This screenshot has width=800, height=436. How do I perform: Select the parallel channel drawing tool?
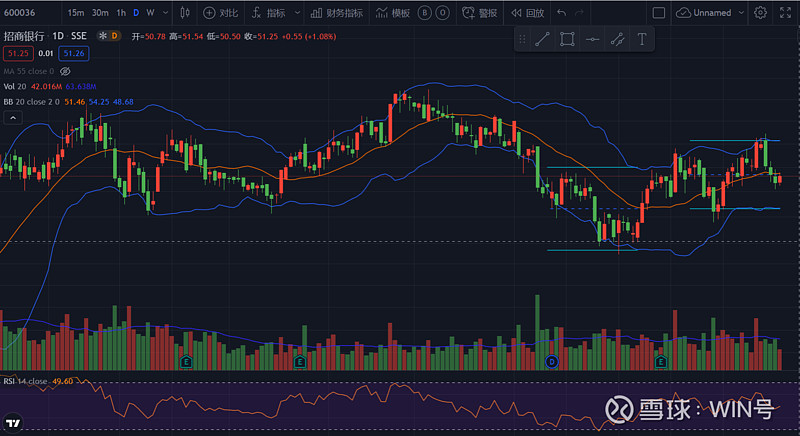617,40
